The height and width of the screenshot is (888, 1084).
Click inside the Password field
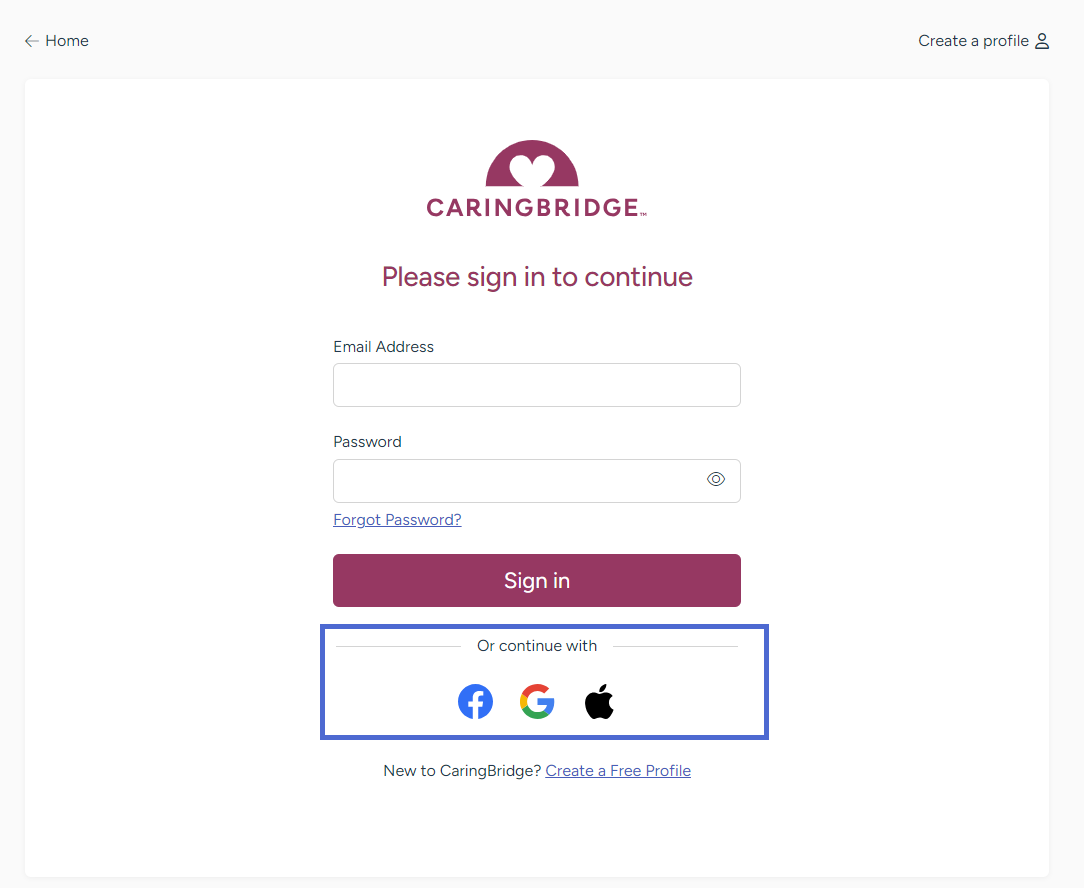click(516, 481)
